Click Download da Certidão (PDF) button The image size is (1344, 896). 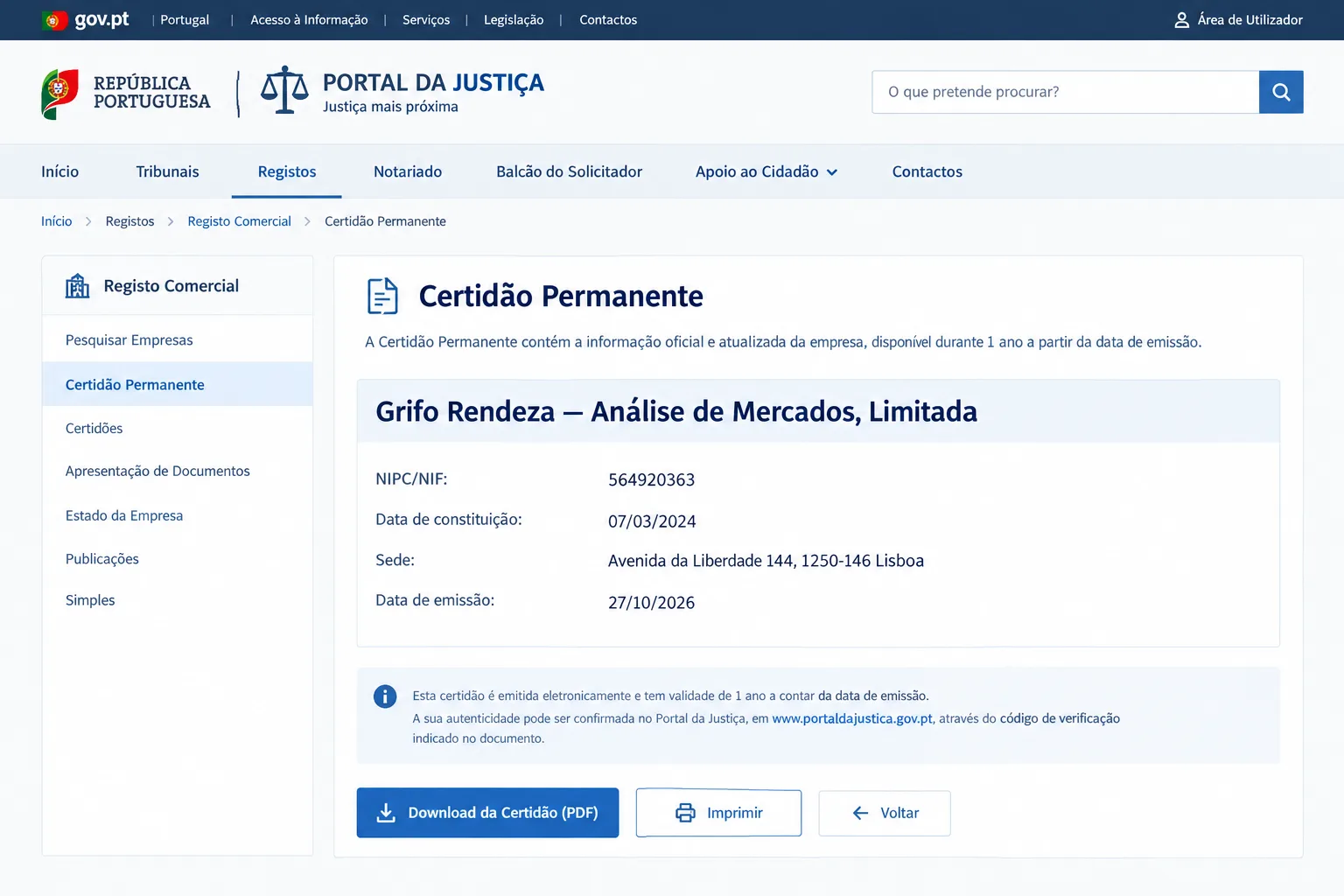point(487,813)
